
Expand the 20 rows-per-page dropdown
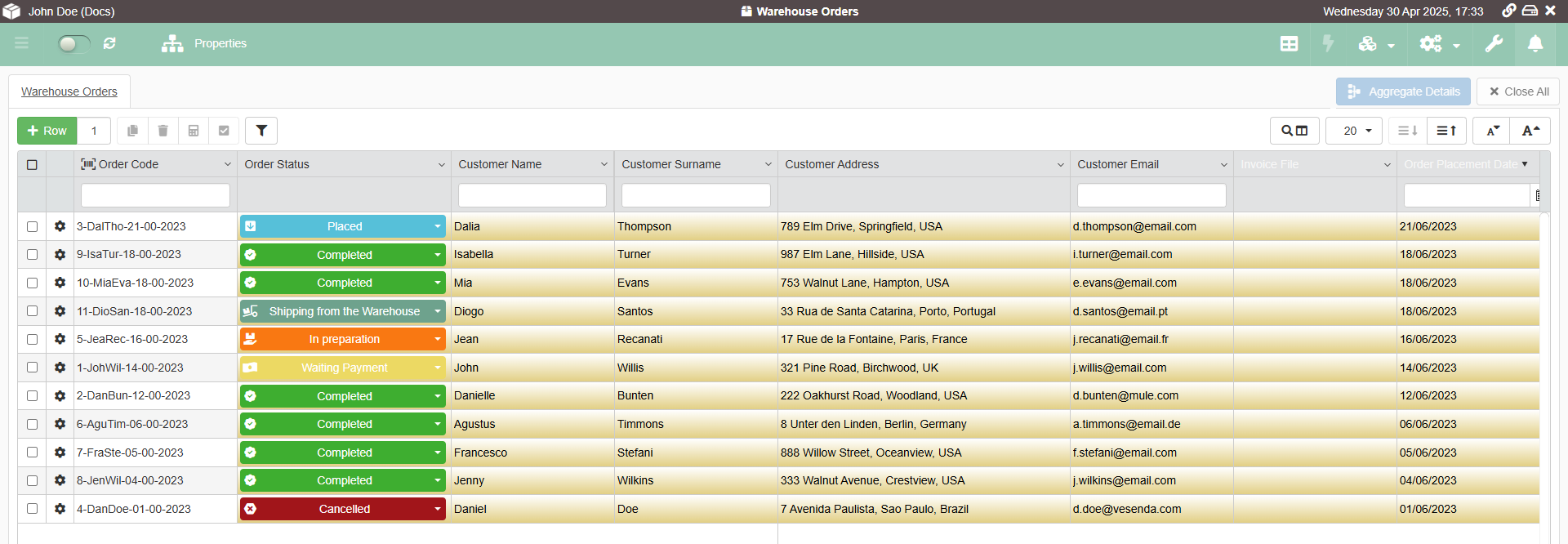pyautogui.click(x=1354, y=131)
